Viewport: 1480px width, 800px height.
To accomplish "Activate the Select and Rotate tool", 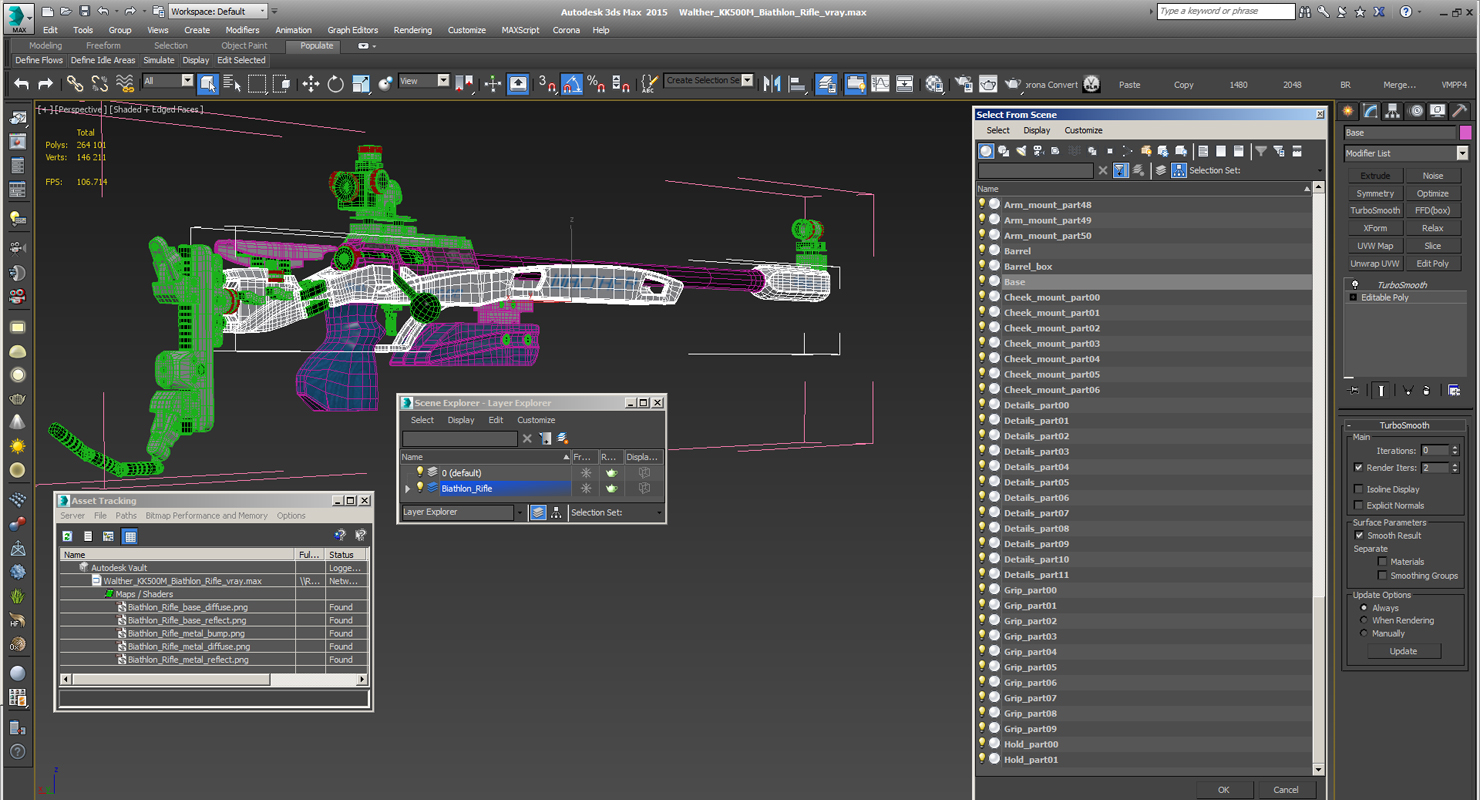I will pos(336,84).
